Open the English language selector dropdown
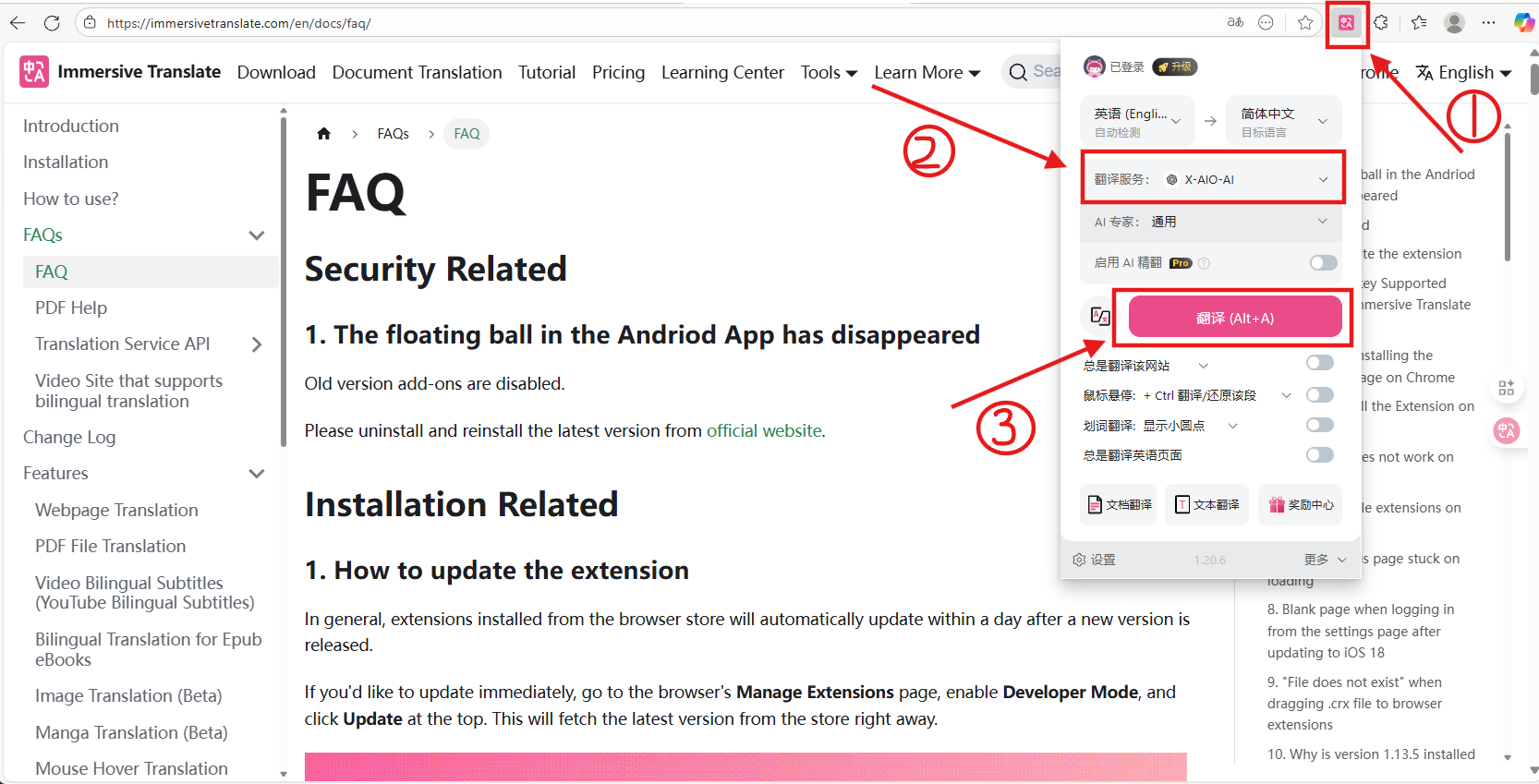The height and width of the screenshot is (784, 1539). (1464, 72)
